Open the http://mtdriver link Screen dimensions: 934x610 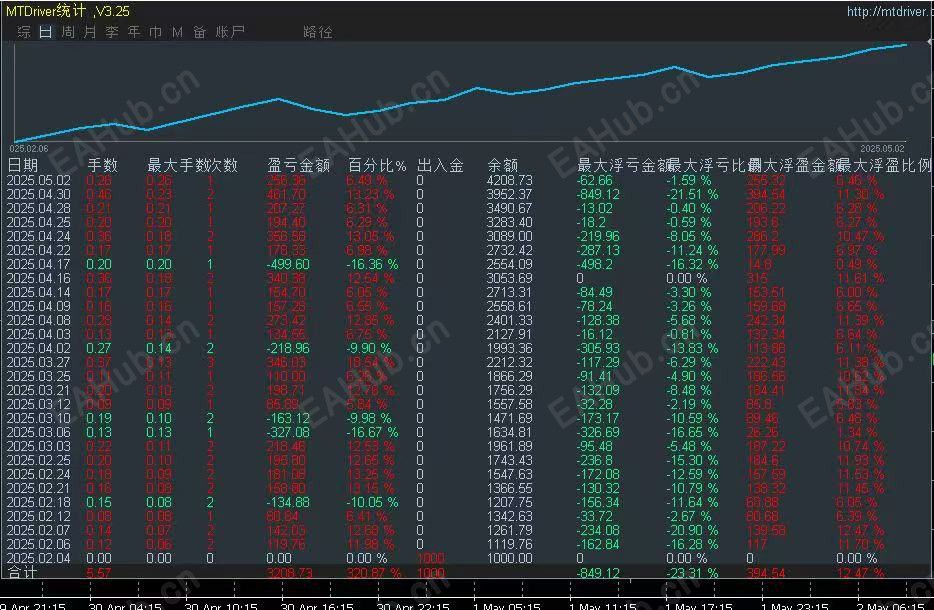tap(890, 11)
